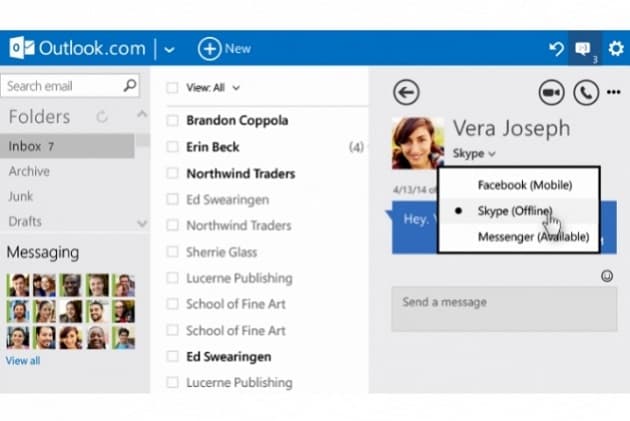Check the first Northwind Traders checkbox (bold)
Viewport: 630px width, 421px height.
[172, 173]
